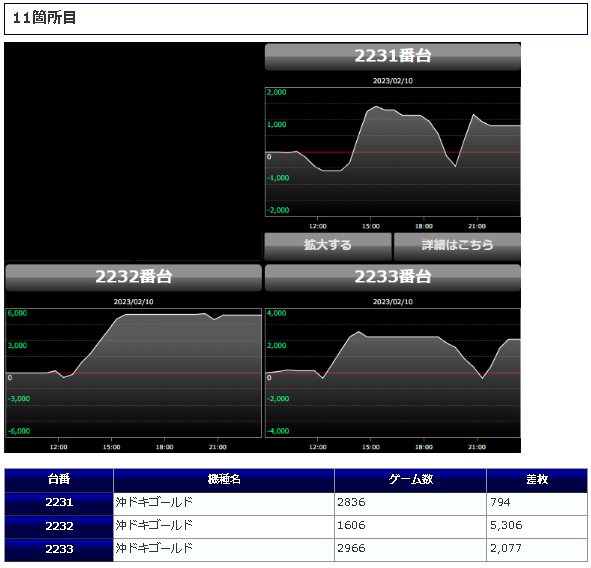The image size is (591, 568).
Task: Click the 2232 machine graph area
Action: click(x=133, y=373)
